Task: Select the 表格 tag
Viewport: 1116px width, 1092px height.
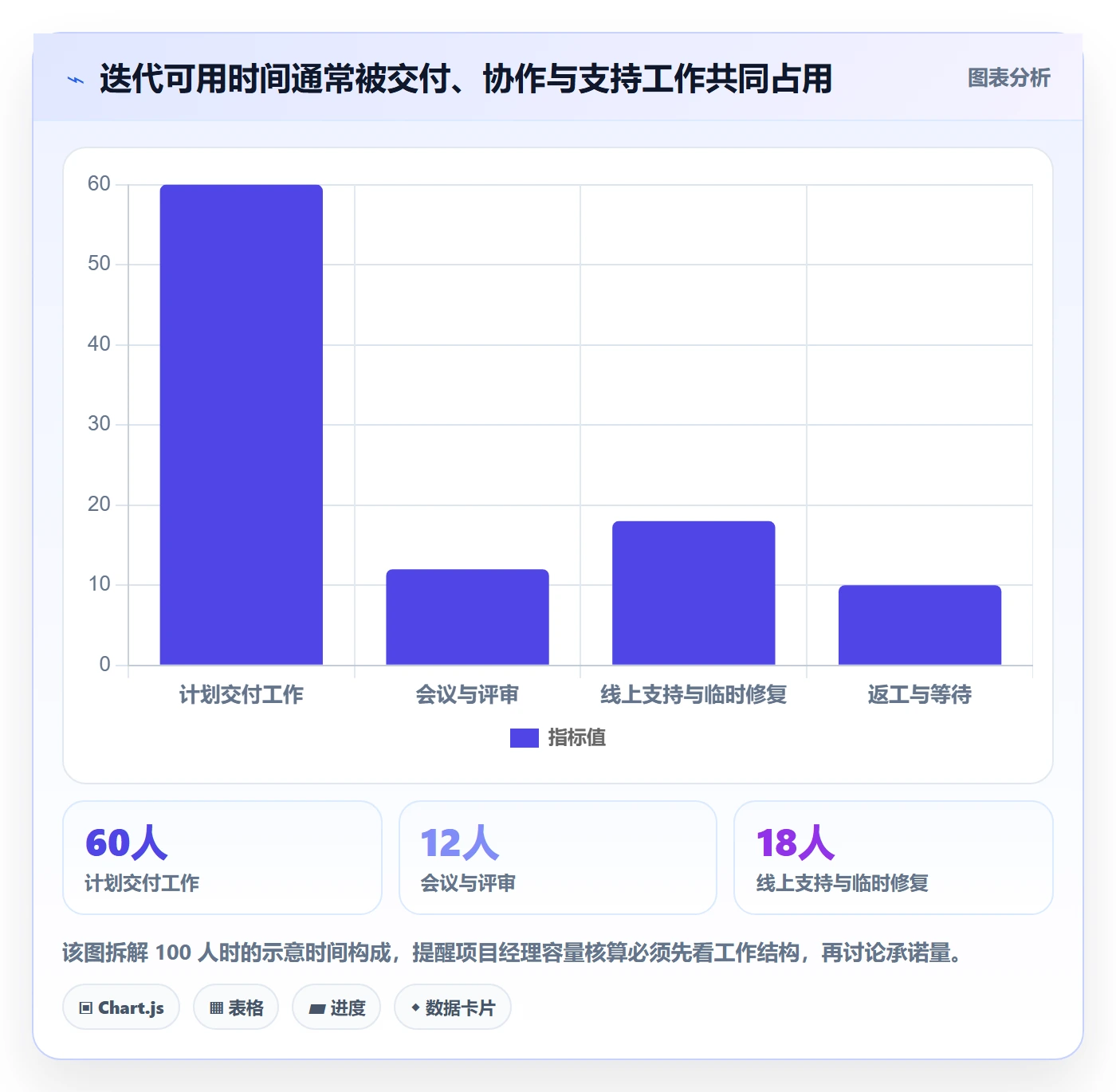Action: pyautogui.click(x=236, y=1008)
